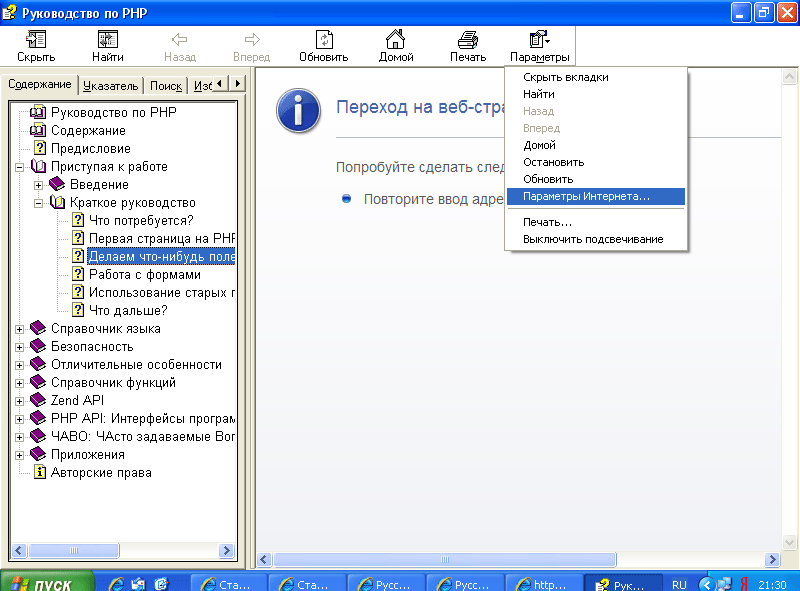
Task: Click the Найти toolbar icon
Action: (108, 39)
